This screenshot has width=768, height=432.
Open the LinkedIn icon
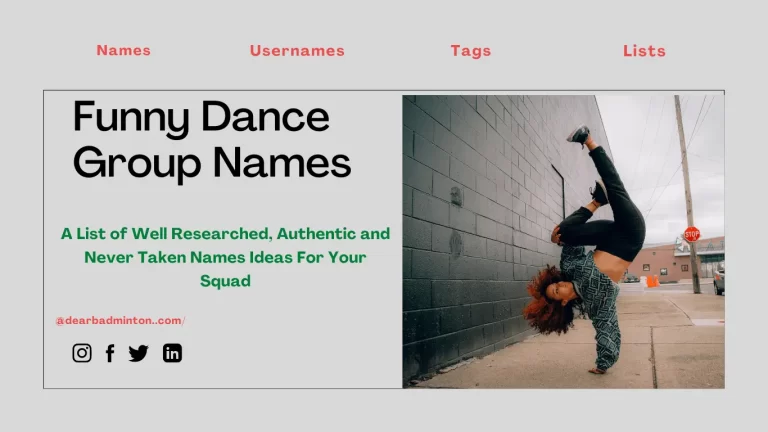tap(172, 353)
